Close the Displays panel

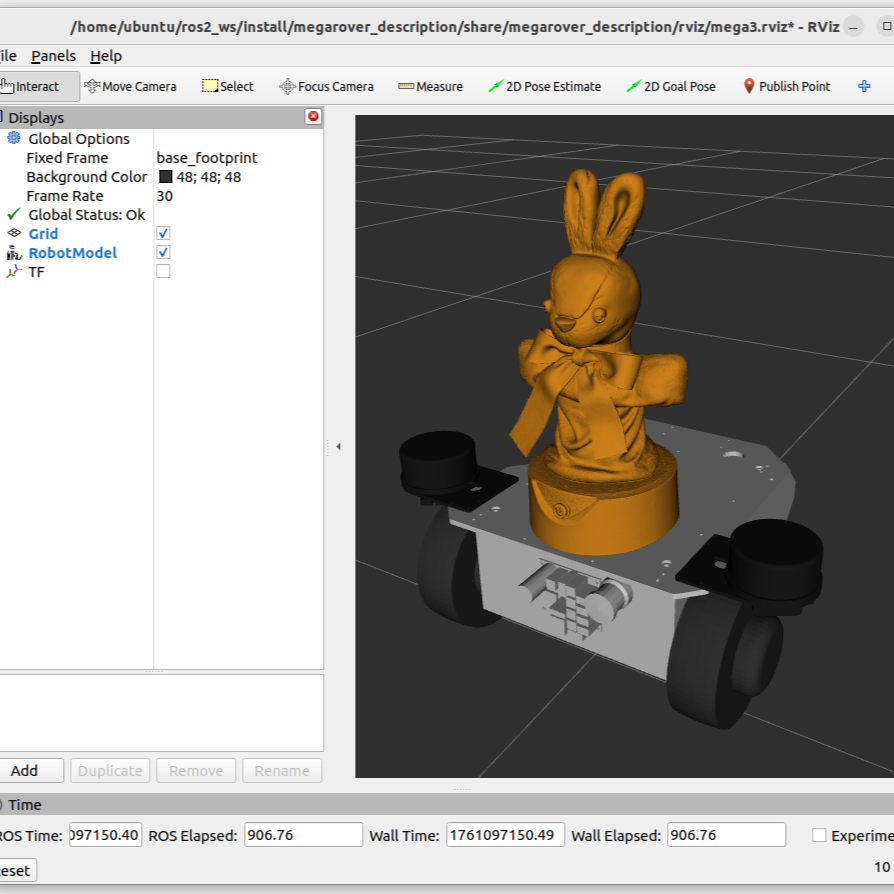[x=313, y=117]
